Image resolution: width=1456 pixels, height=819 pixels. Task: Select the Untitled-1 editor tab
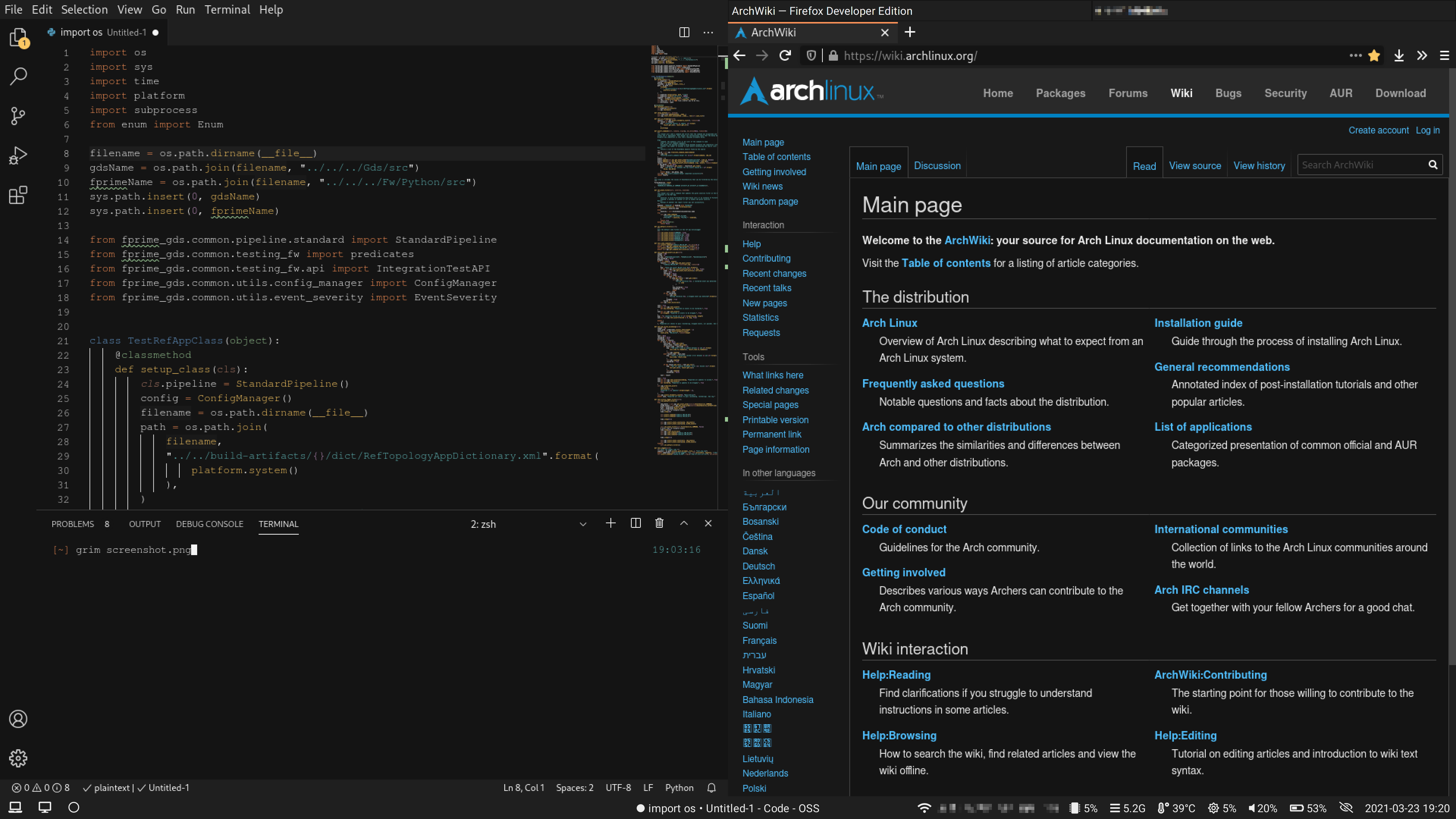(x=103, y=32)
